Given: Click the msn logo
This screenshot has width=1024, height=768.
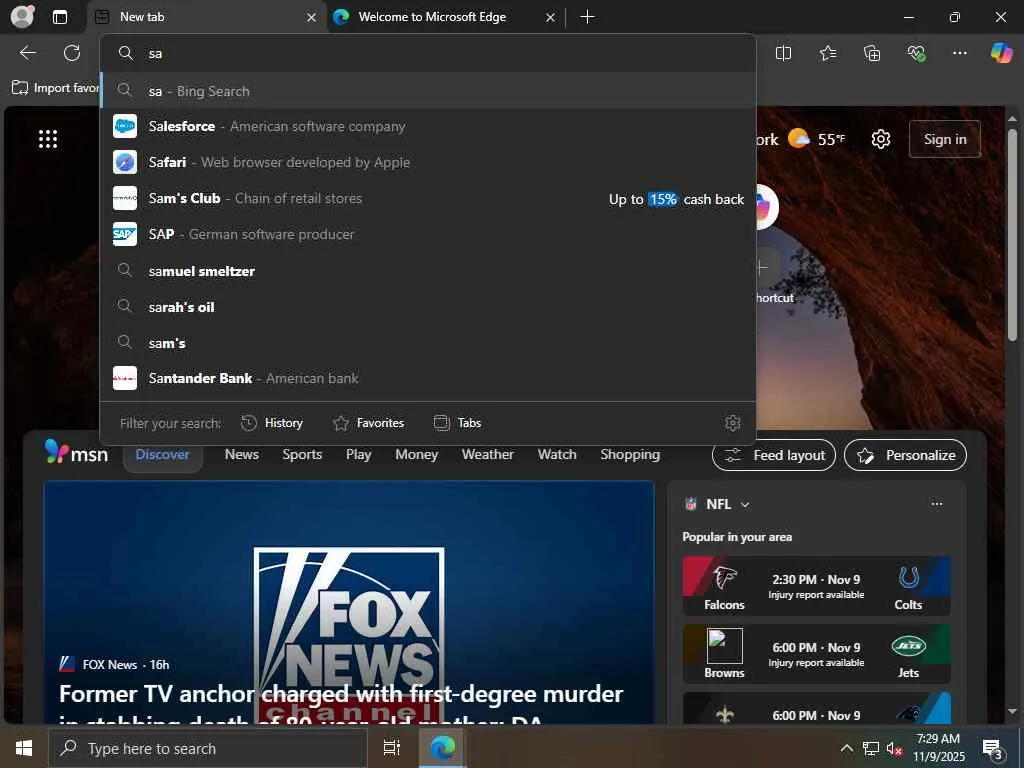Looking at the screenshot, I should 76,453.
